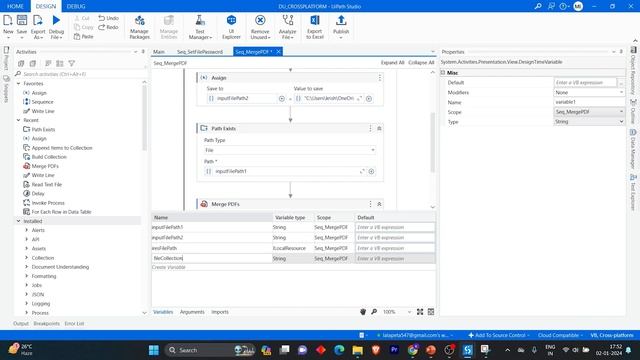Viewport: 640px width, 360px height.
Task: Open options menu of Path Exists activity
Action: click(371, 129)
